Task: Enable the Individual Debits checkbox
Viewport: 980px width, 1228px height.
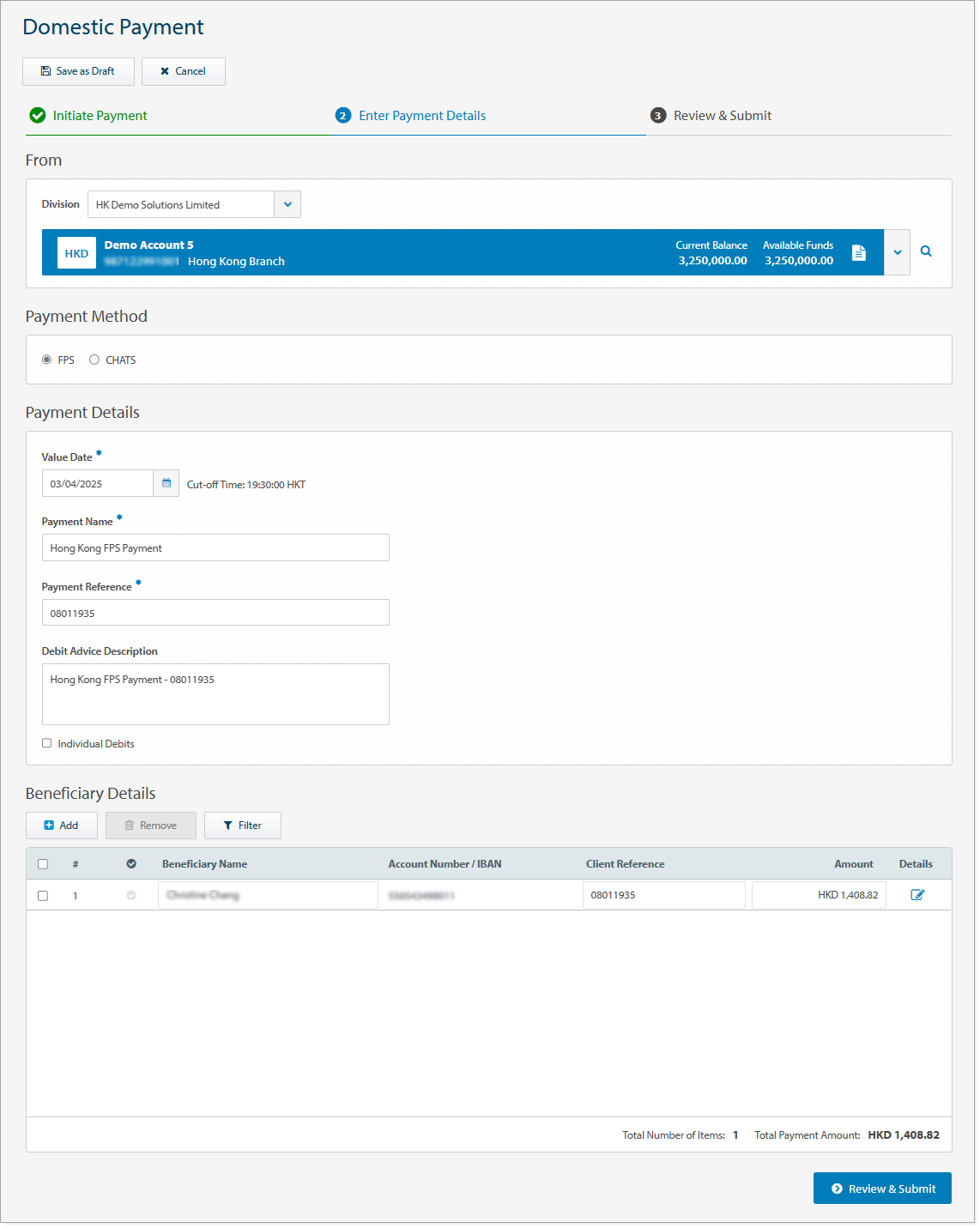Action: point(47,743)
